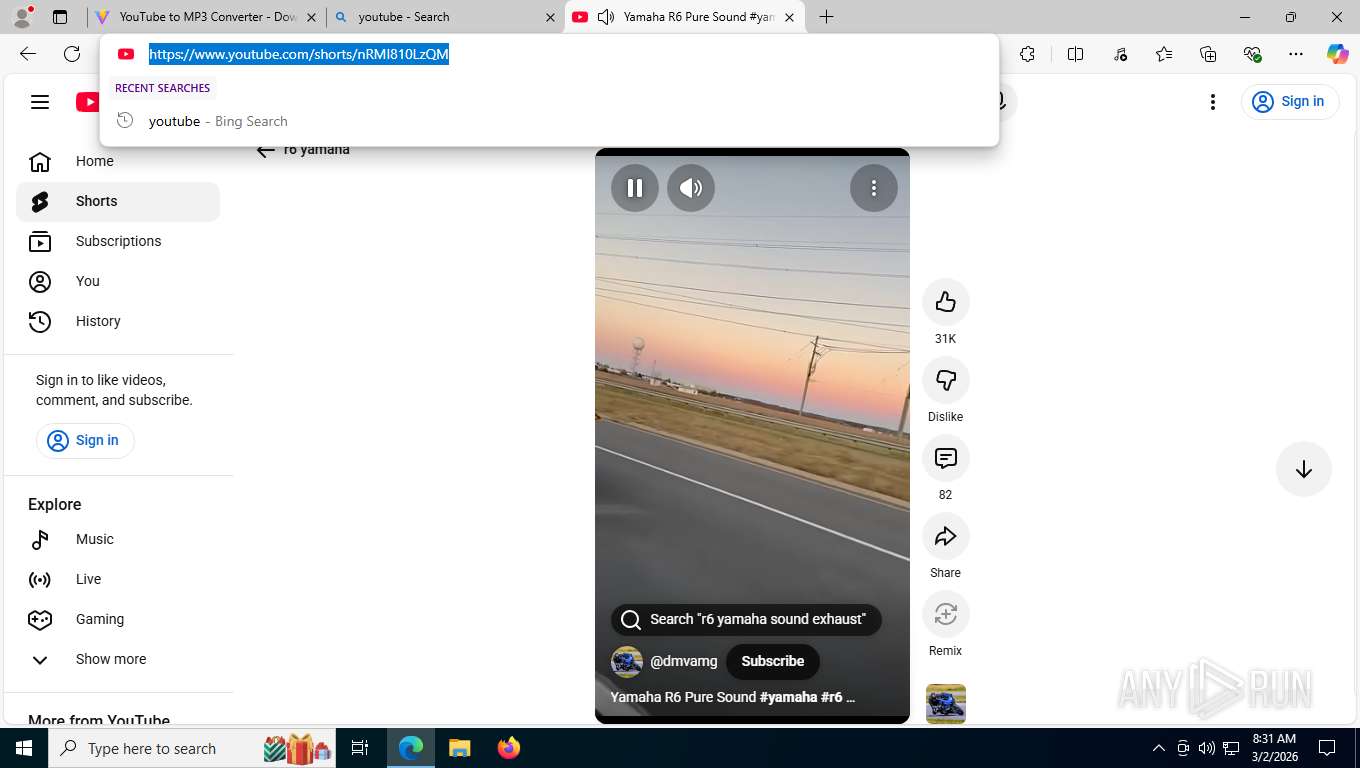Open the three-dot menu on the video
Viewport: 1360px width, 768px height.
[x=874, y=188]
